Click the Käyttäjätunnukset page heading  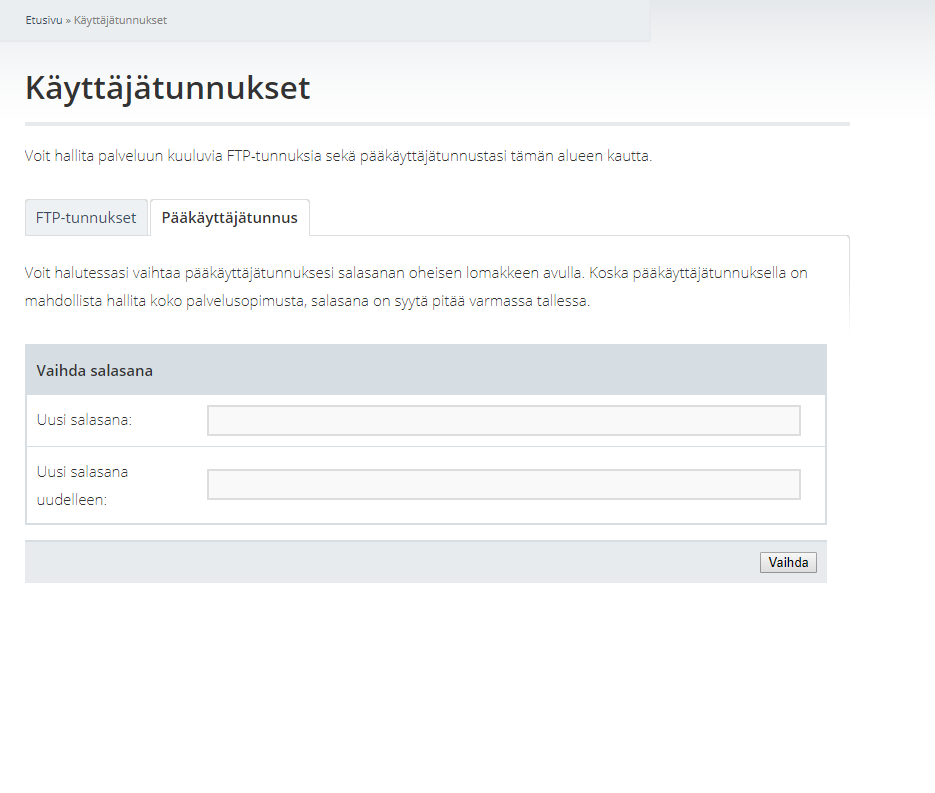pyautogui.click(x=168, y=88)
